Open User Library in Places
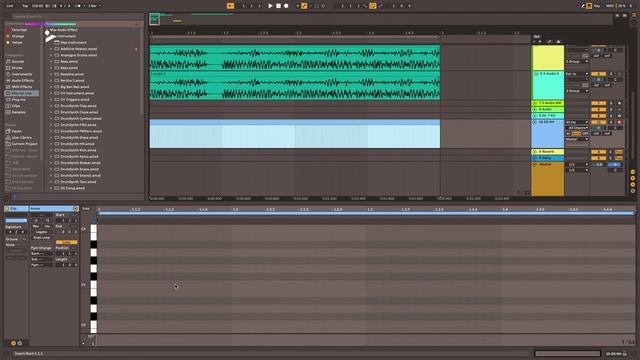 22,138
